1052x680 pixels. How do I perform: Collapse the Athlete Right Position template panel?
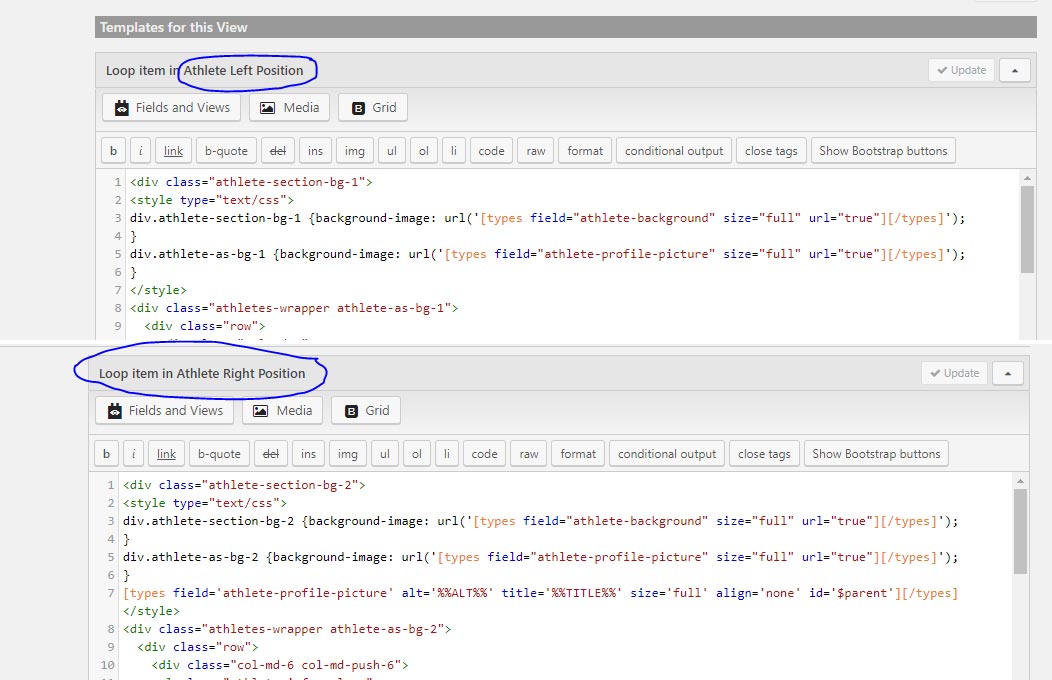click(1008, 374)
